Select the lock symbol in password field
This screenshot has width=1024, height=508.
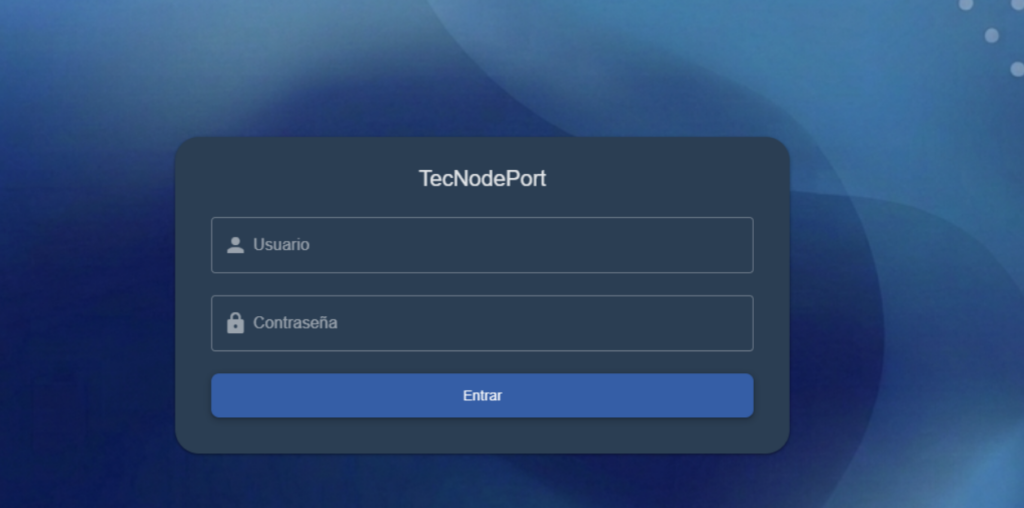[x=235, y=323]
